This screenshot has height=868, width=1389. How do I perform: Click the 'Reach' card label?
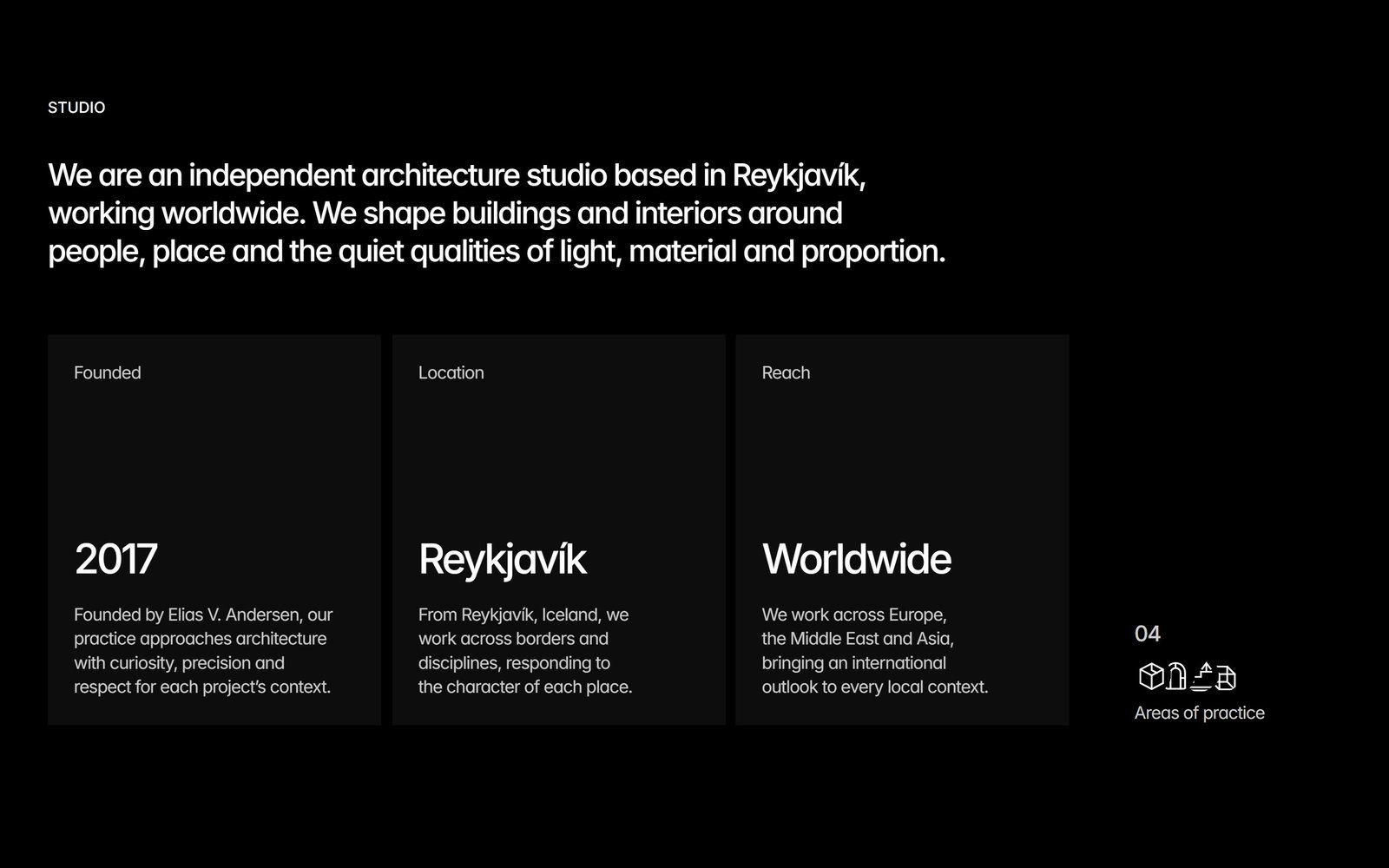click(x=786, y=372)
